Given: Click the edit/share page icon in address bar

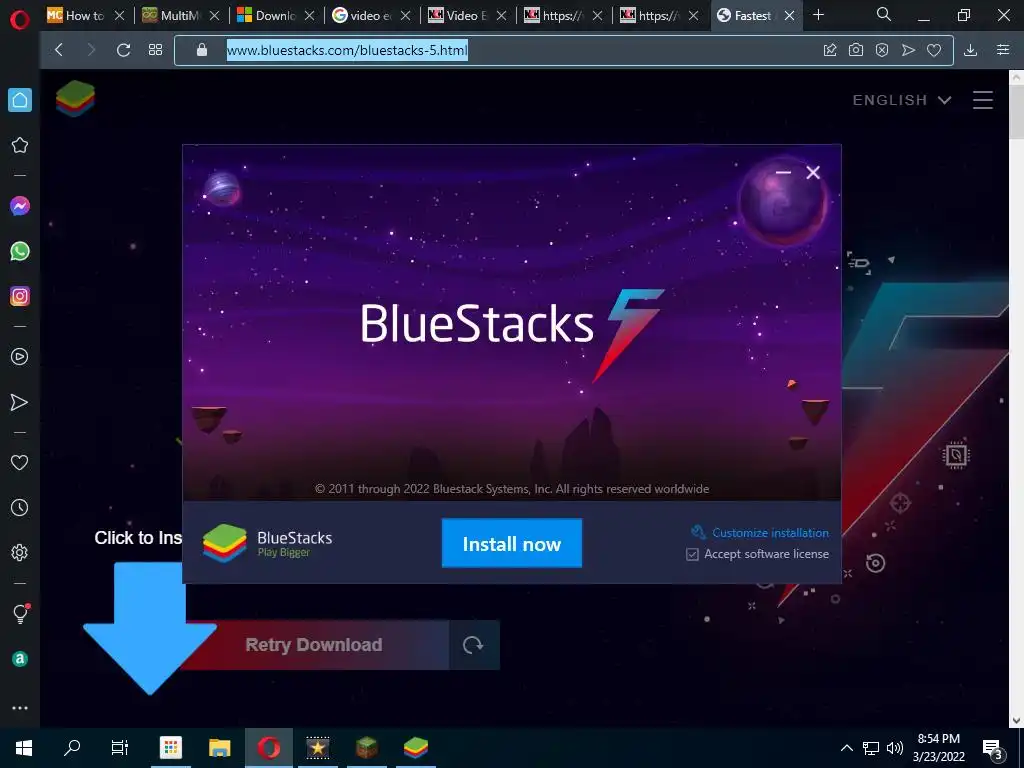Looking at the screenshot, I should [830, 50].
